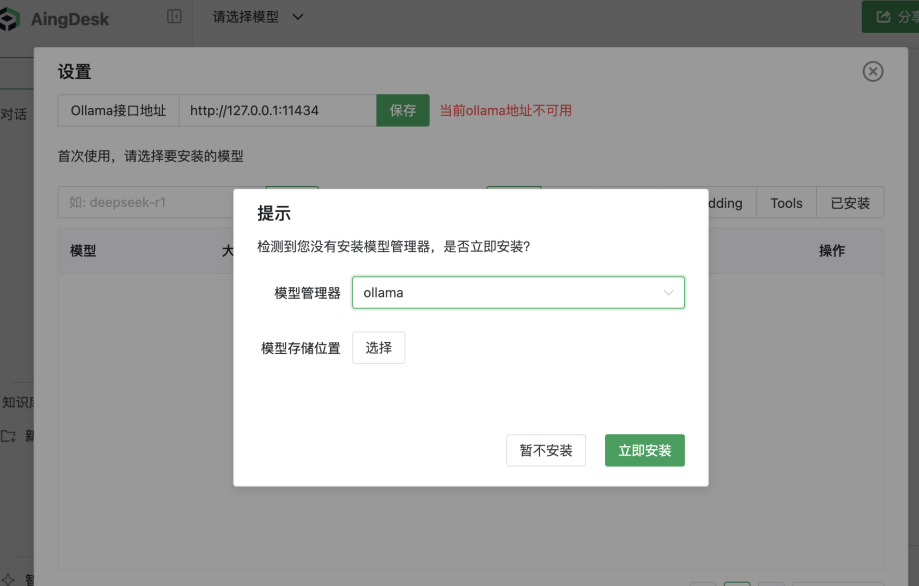This screenshot has height=586, width=919.
Task: Click 立即安装 to install model manager
Action: pyautogui.click(x=644, y=450)
